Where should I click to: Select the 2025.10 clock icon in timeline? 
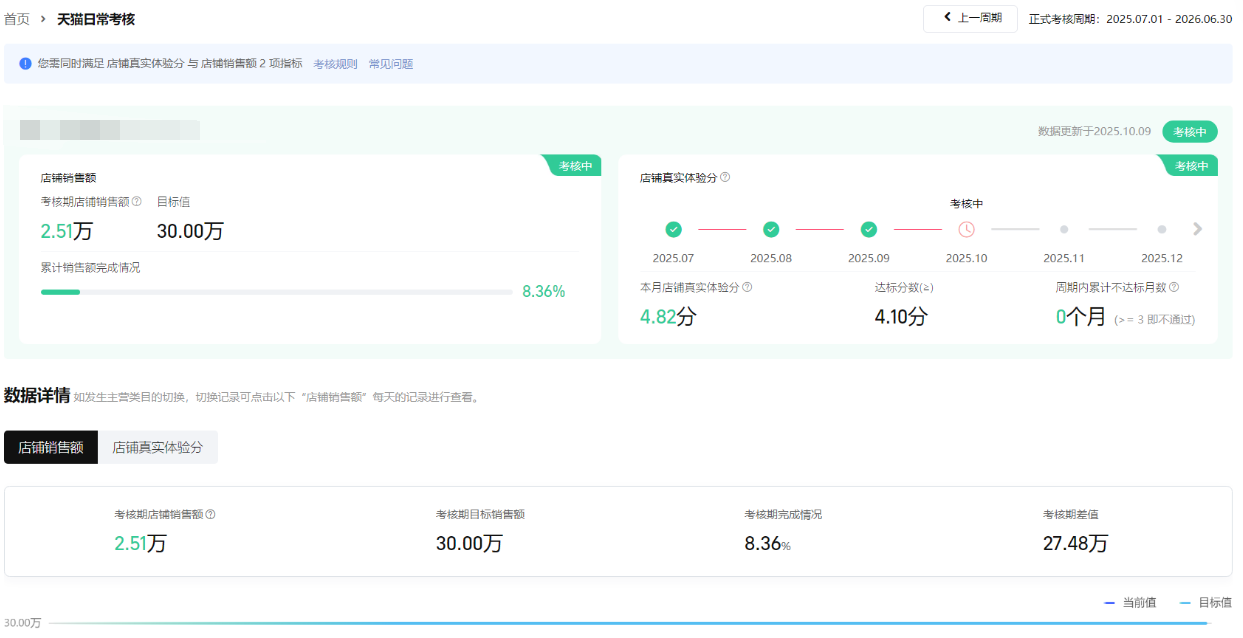[966, 229]
